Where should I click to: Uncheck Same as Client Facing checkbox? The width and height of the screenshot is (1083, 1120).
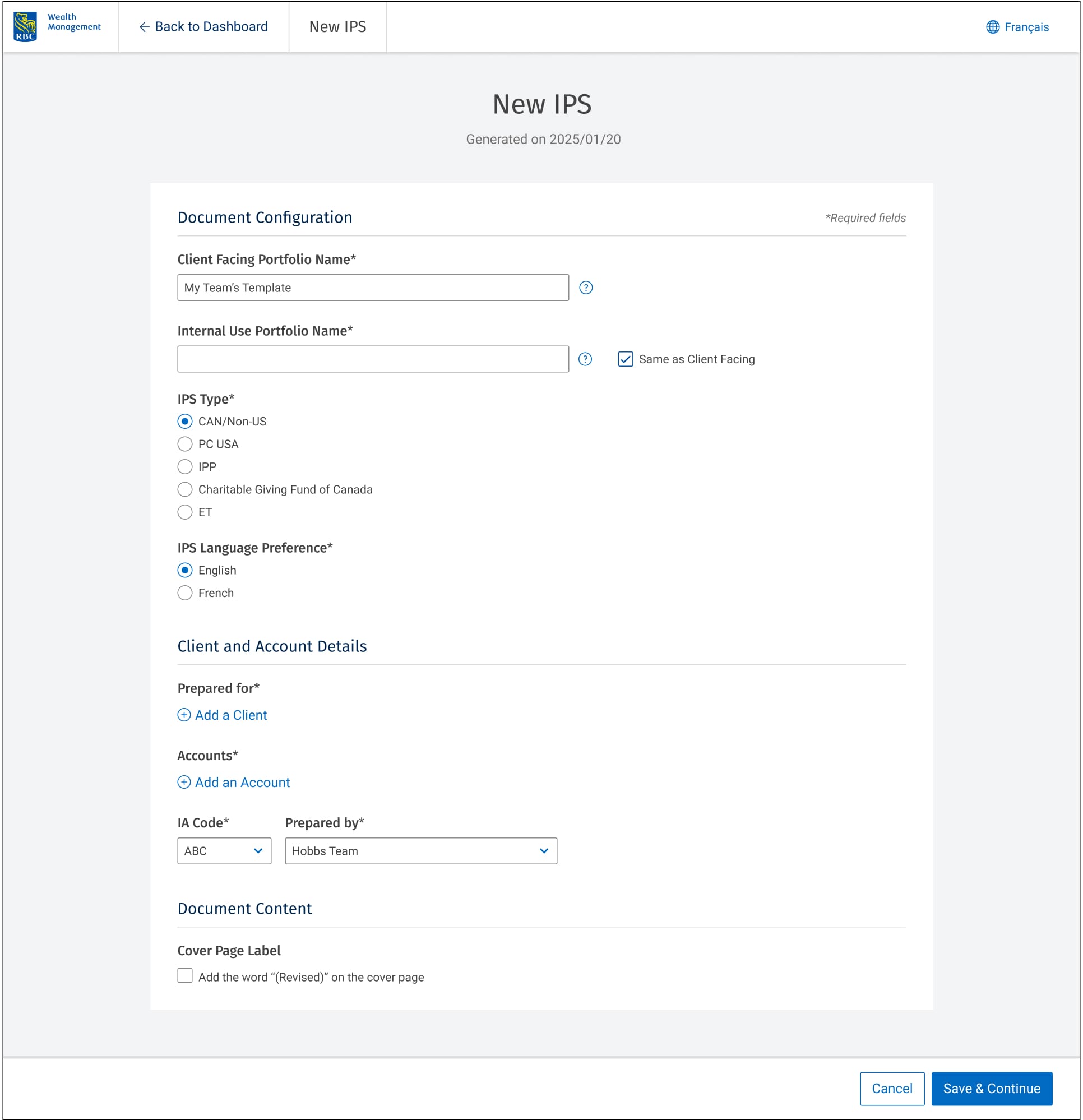point(625,359)
